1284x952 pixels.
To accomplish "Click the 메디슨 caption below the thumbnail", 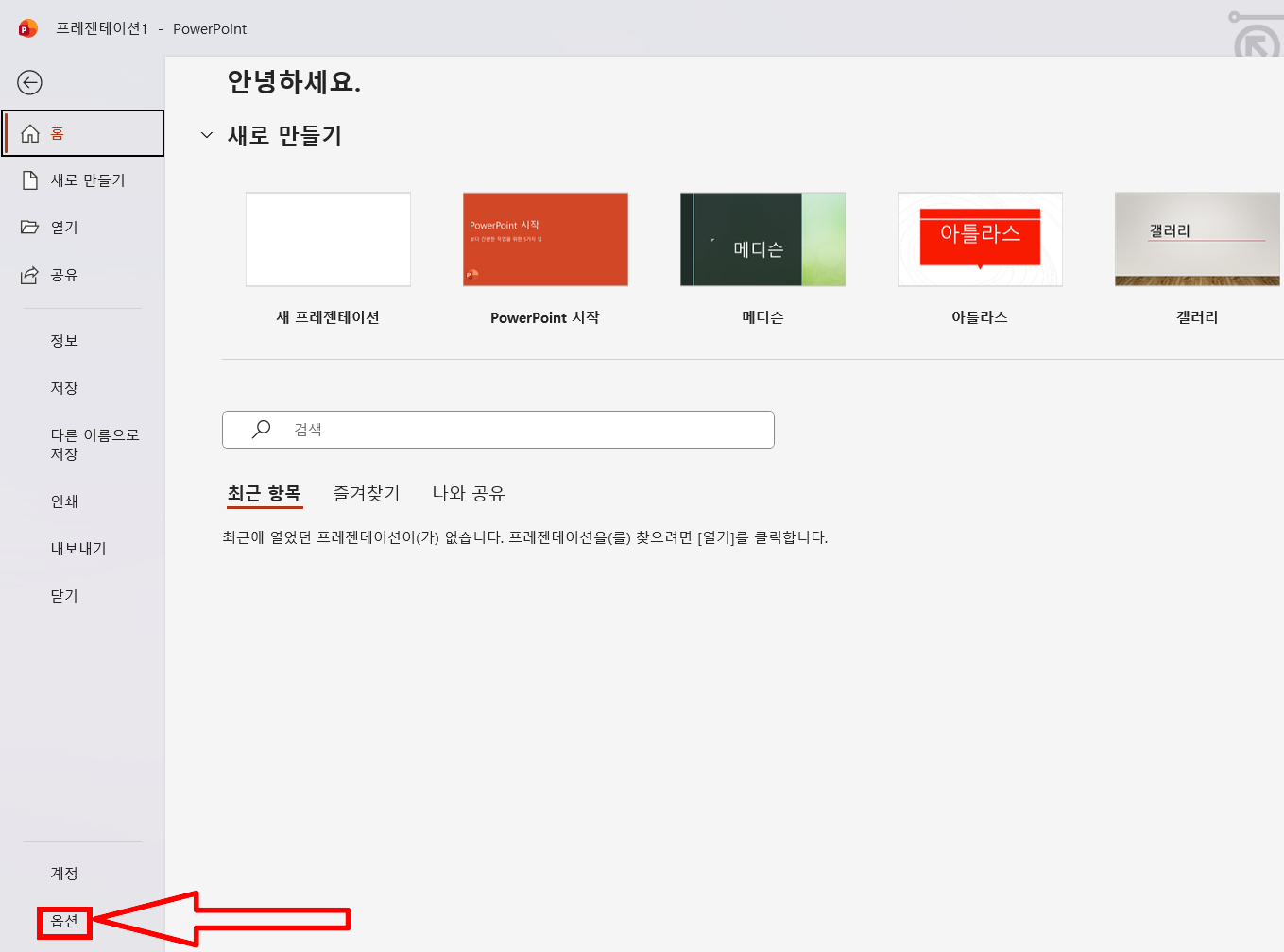I will [x=762, y=317].
